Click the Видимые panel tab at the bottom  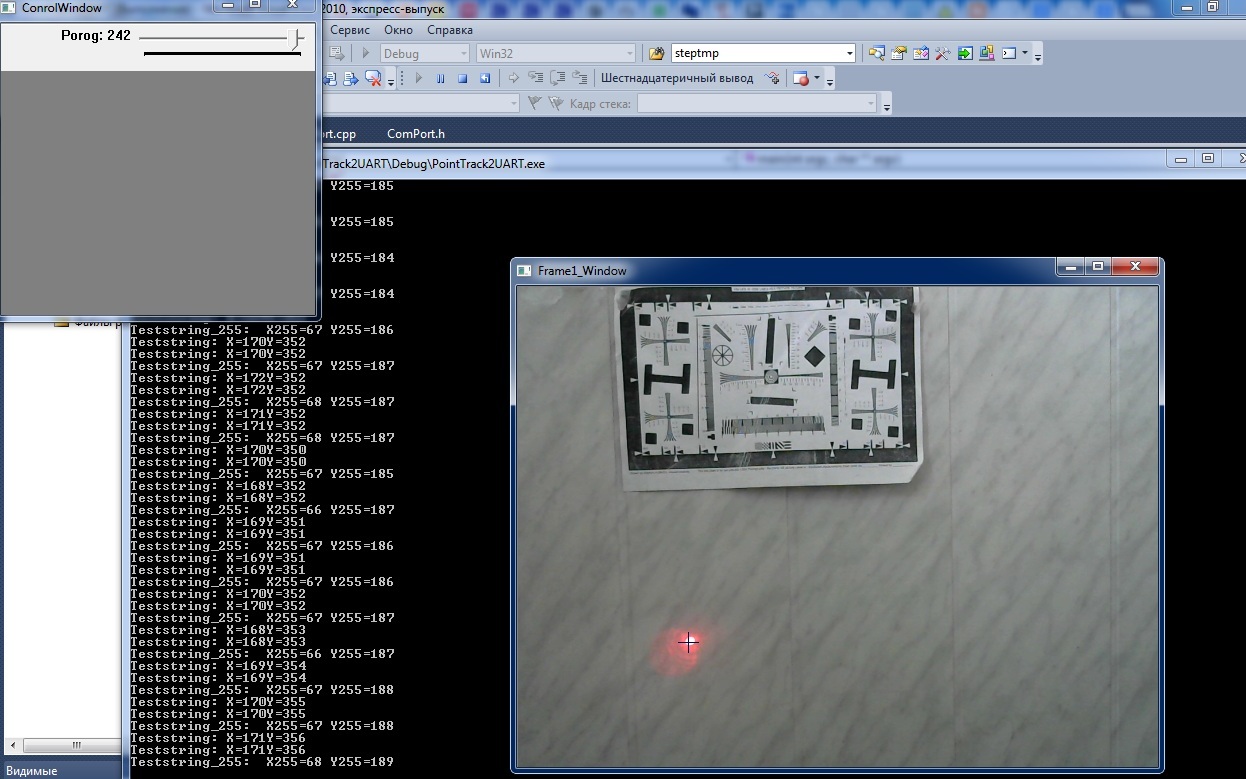click(x=33, y=771)
